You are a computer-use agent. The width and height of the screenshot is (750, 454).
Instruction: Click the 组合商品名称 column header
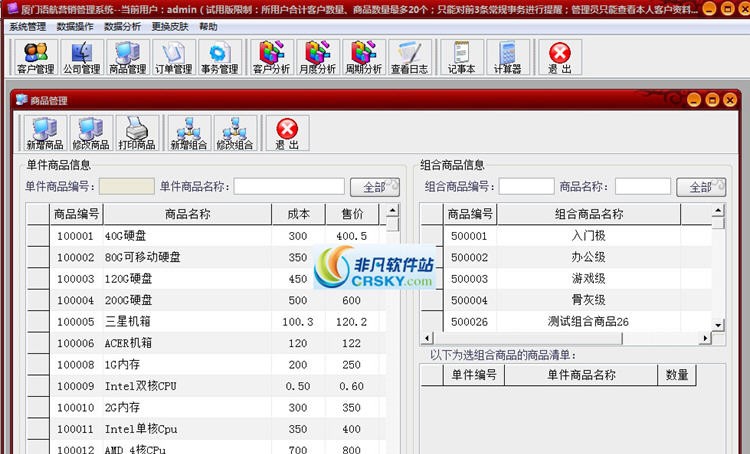(589, 214)
